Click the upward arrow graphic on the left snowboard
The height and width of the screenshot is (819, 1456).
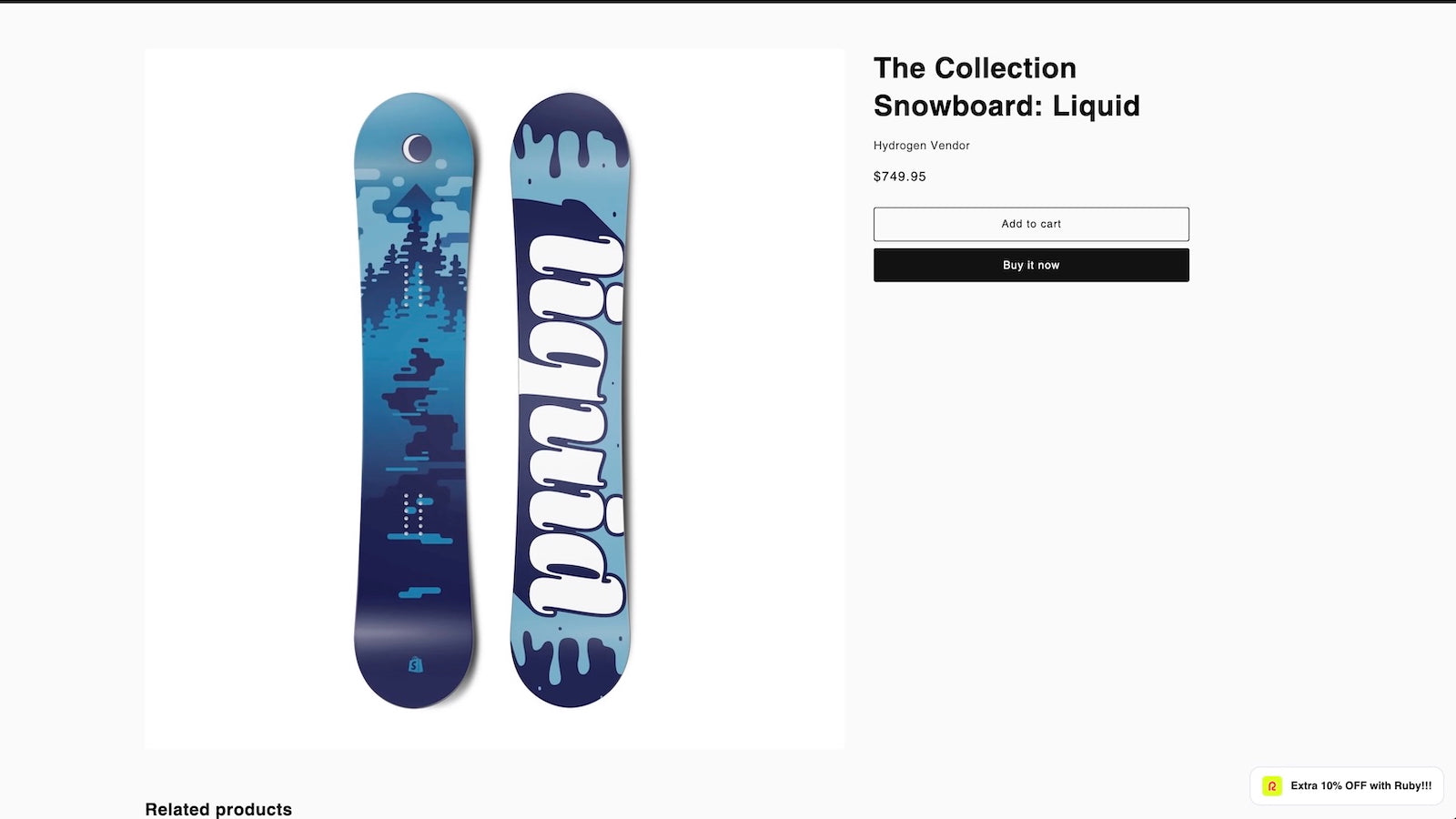(415, 200)
